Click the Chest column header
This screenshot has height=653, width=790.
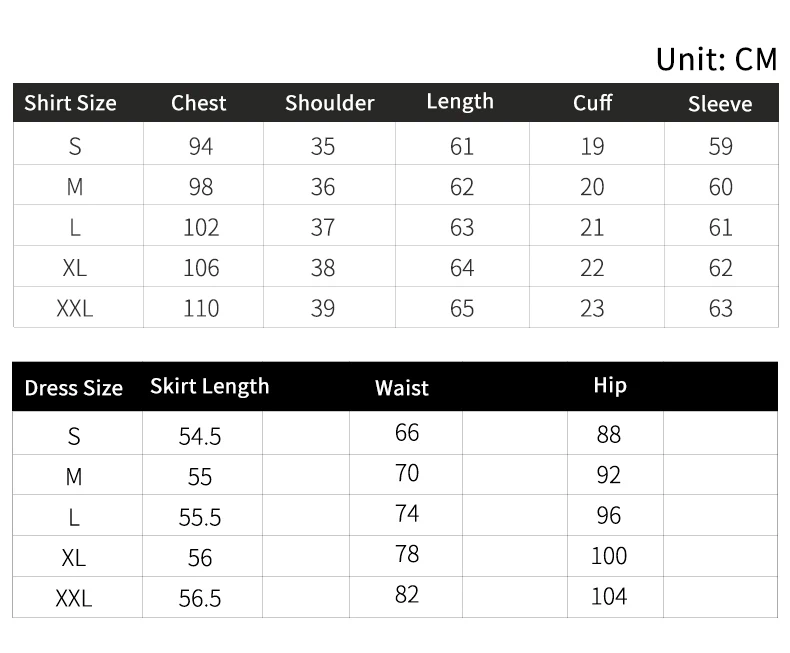coord(199,103)
